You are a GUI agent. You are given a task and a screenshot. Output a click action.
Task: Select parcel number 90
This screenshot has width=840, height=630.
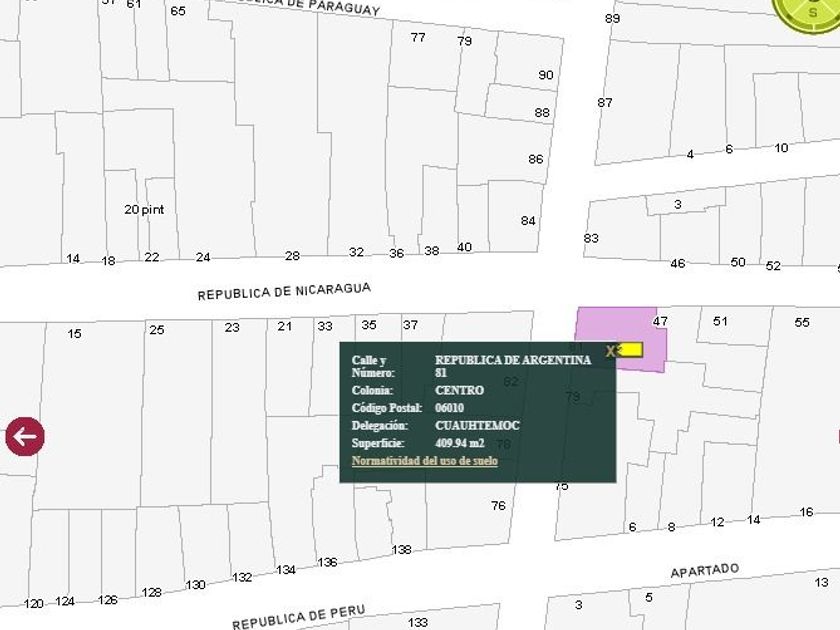coord(545,75)
